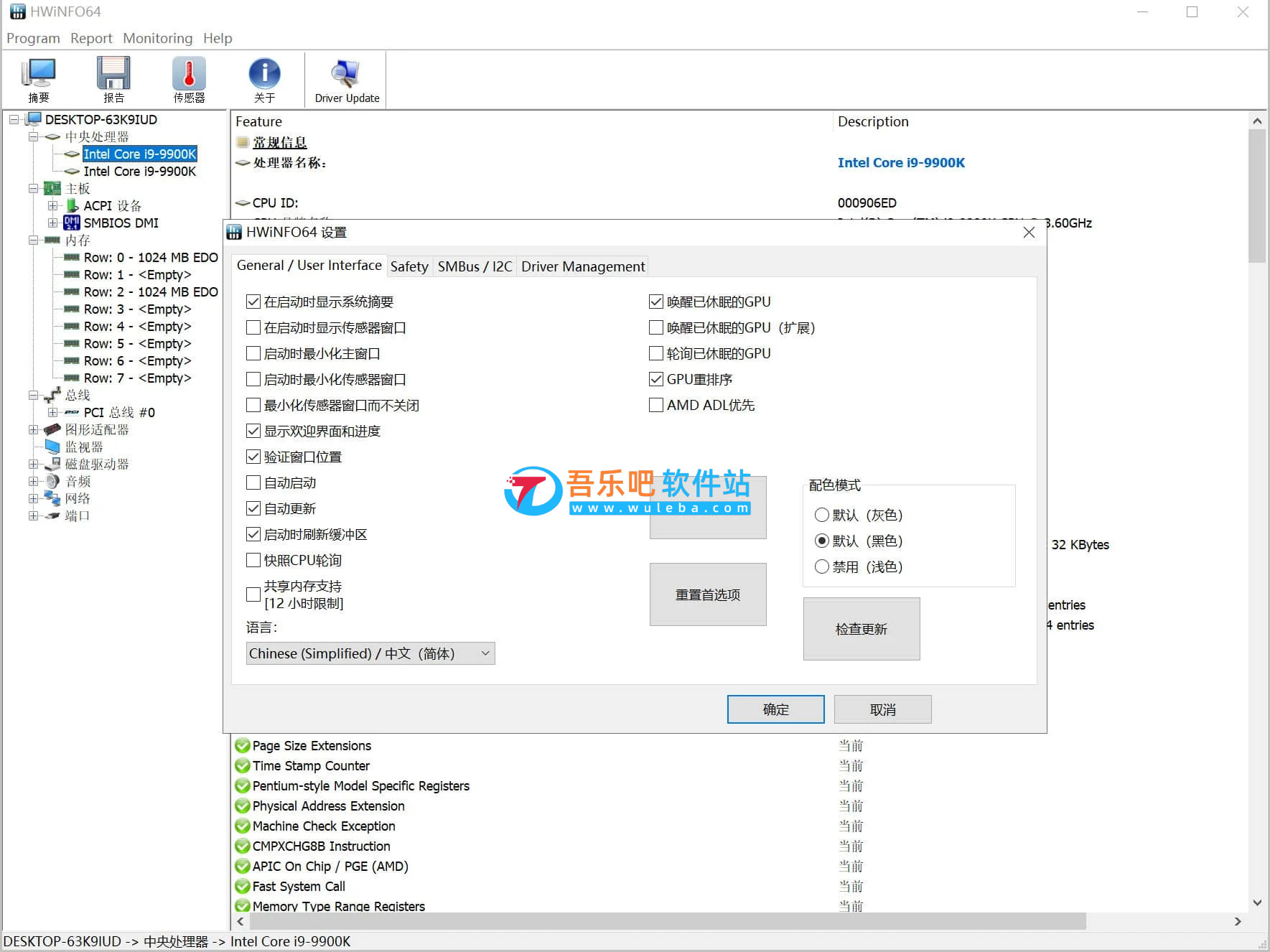1270x952 pixels.
Task: Click the 磁盘驱动器 disk drive icon
Action: (x=52, y=464)
